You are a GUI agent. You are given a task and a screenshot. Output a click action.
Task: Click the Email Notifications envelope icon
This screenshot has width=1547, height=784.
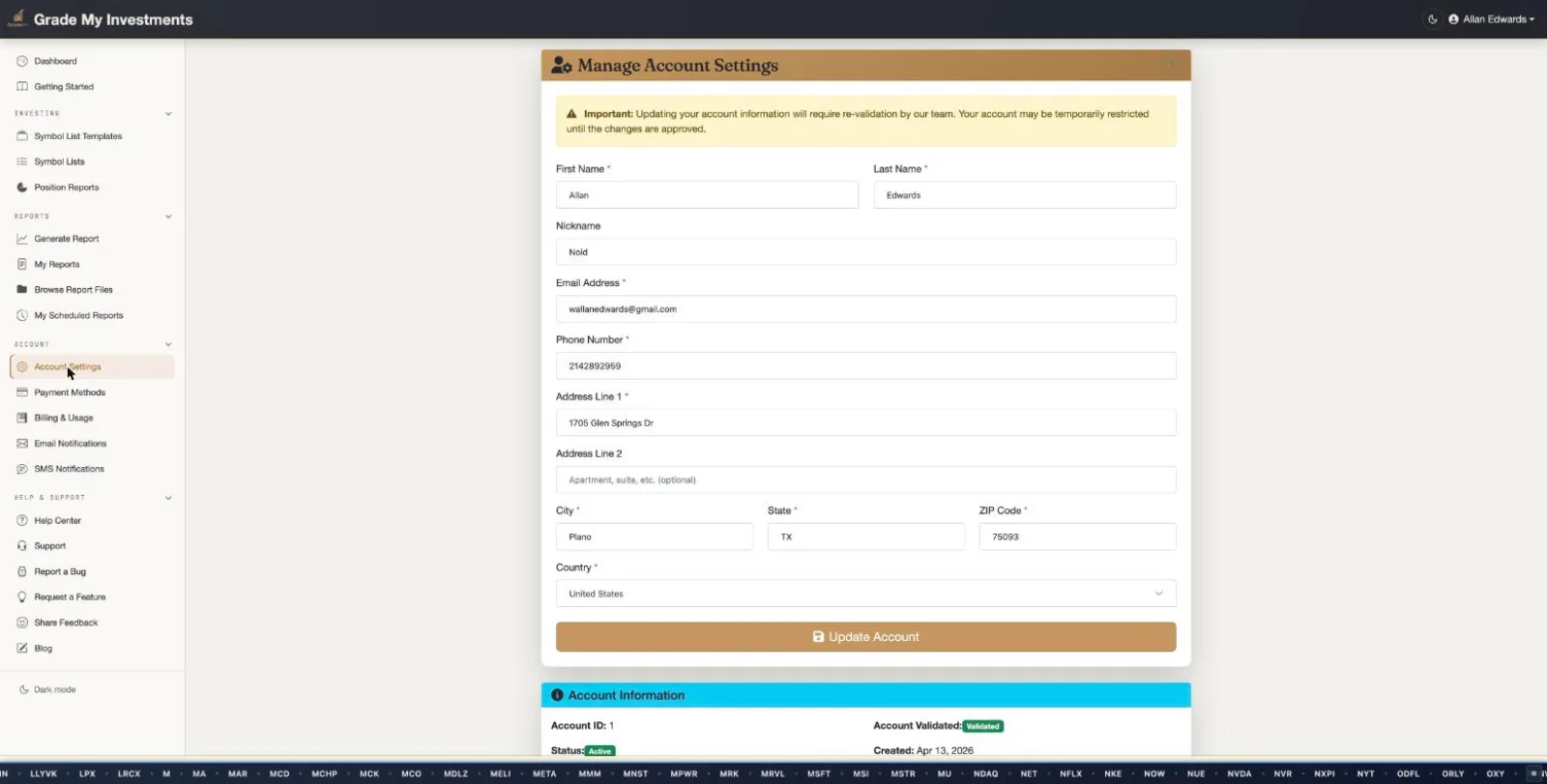(22, 444)
